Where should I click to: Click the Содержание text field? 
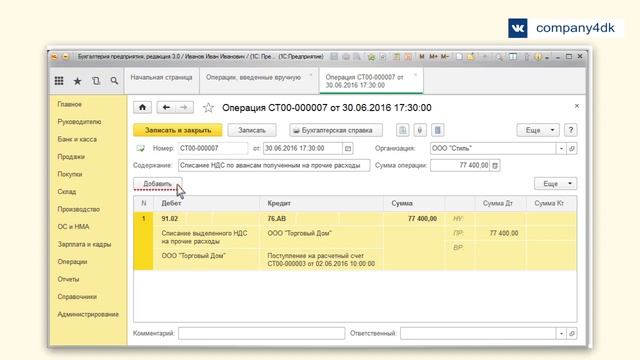pos(274,165)
